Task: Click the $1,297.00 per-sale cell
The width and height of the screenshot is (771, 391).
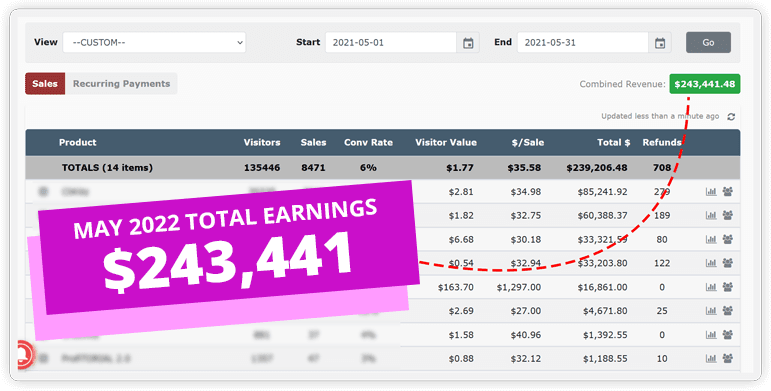Action: tap(519, 287)
